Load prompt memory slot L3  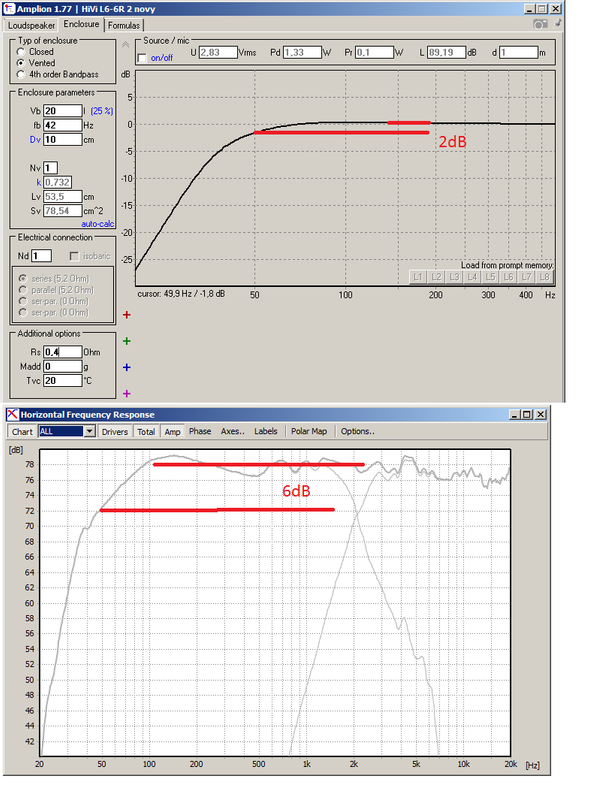click(454, 277)
